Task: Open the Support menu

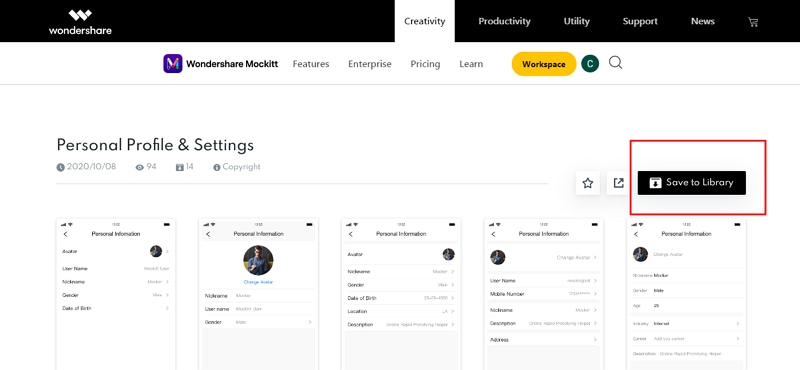Action: pyautogui.click(x=640, y=21)
